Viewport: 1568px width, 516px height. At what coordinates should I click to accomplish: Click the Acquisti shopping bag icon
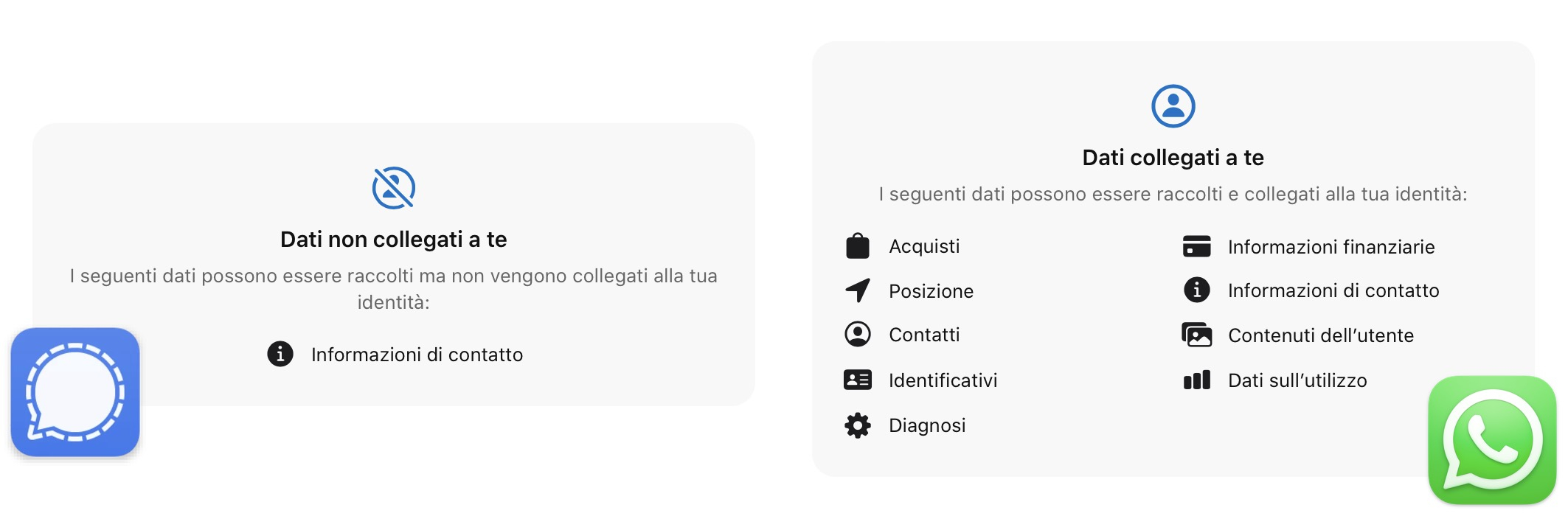[x=858, y=246]
